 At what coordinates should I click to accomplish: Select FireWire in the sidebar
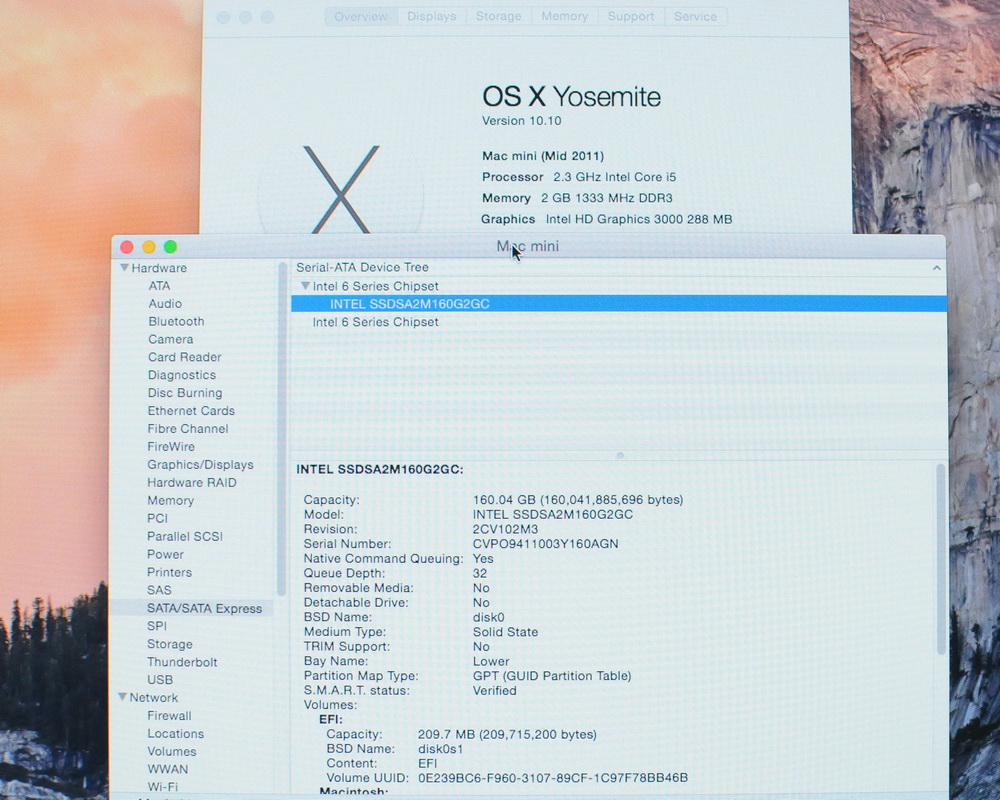[x=171, y=447]
